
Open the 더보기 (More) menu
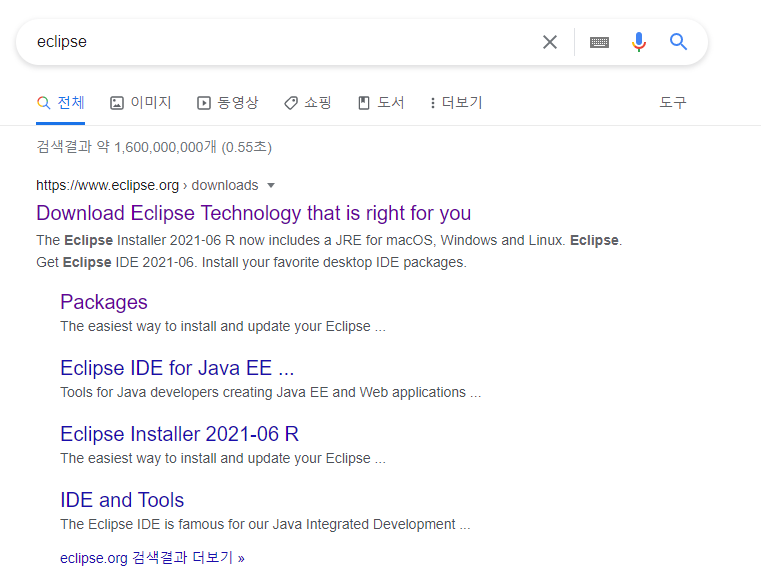click(x=456, y=103)
